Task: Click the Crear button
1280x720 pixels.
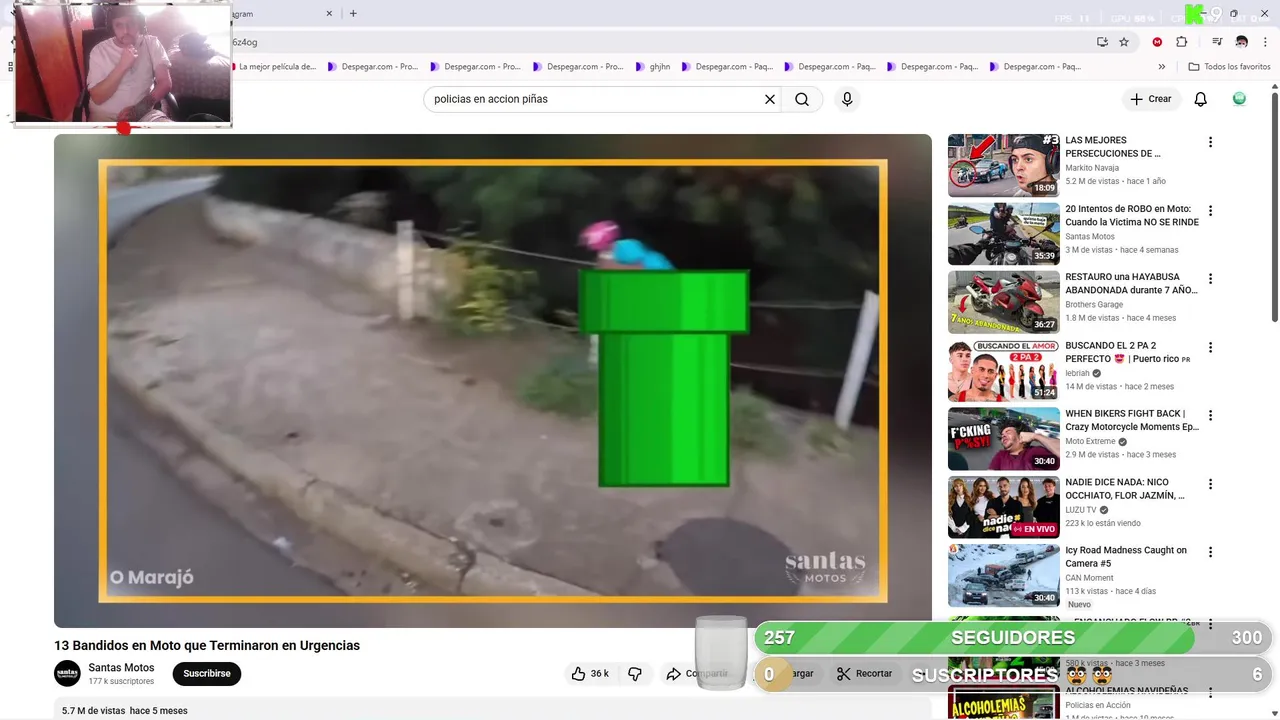Action: (x=1151, y=99)
